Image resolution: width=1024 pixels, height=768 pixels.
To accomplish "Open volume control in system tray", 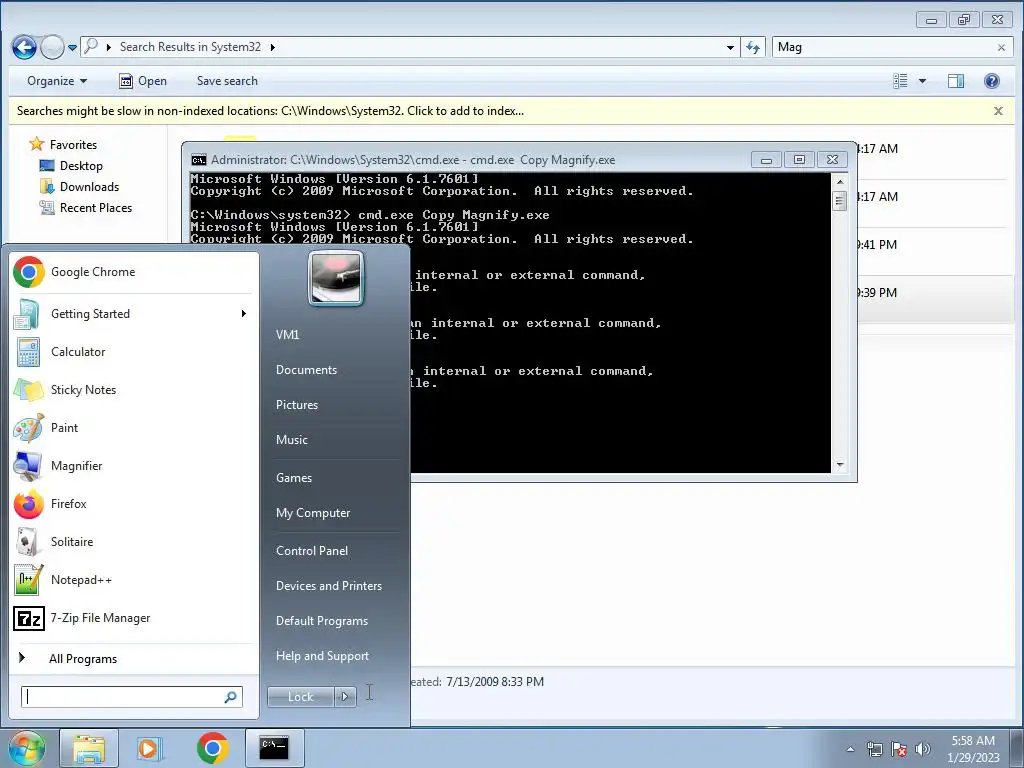I will pyautogui.click(x=922, y=749).
